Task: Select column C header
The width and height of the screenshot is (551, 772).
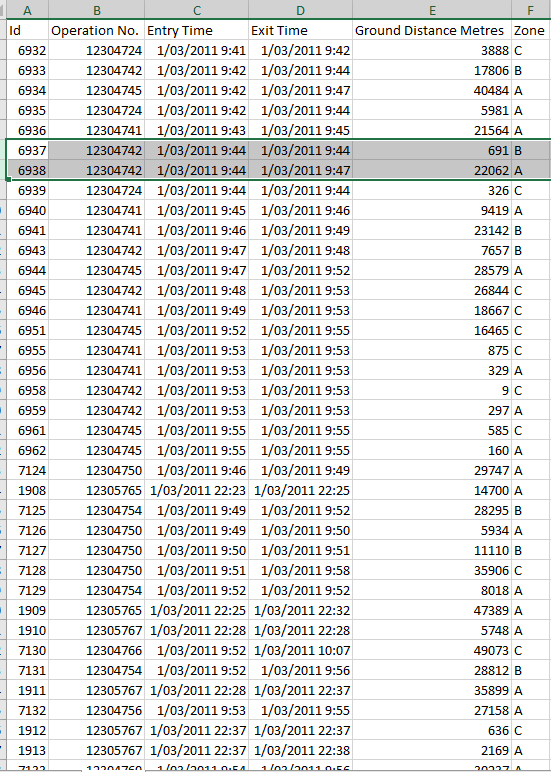Action: (196, 9)
